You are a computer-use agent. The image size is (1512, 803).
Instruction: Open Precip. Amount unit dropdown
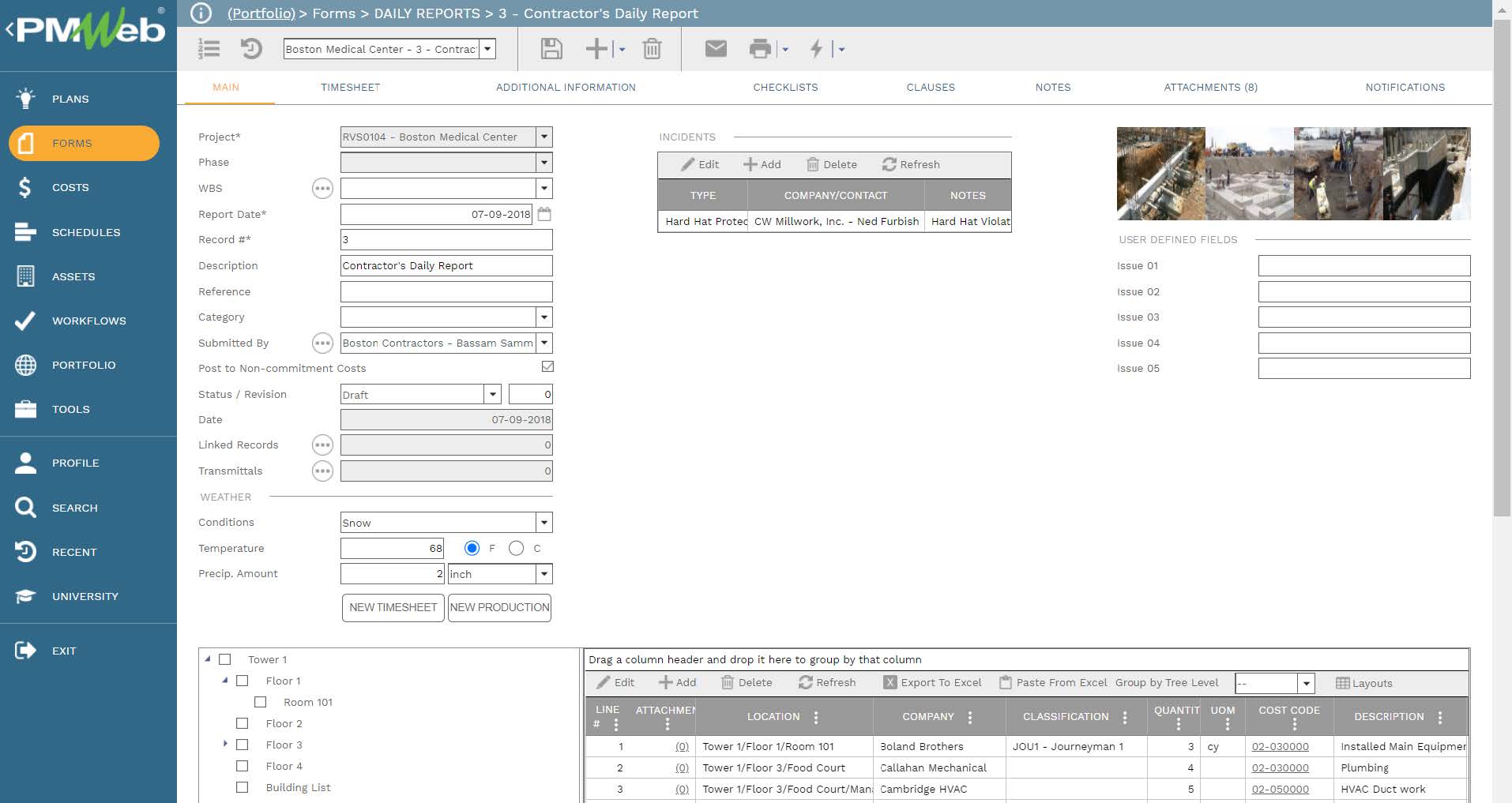pyautogui.click(x=544, y=574)
